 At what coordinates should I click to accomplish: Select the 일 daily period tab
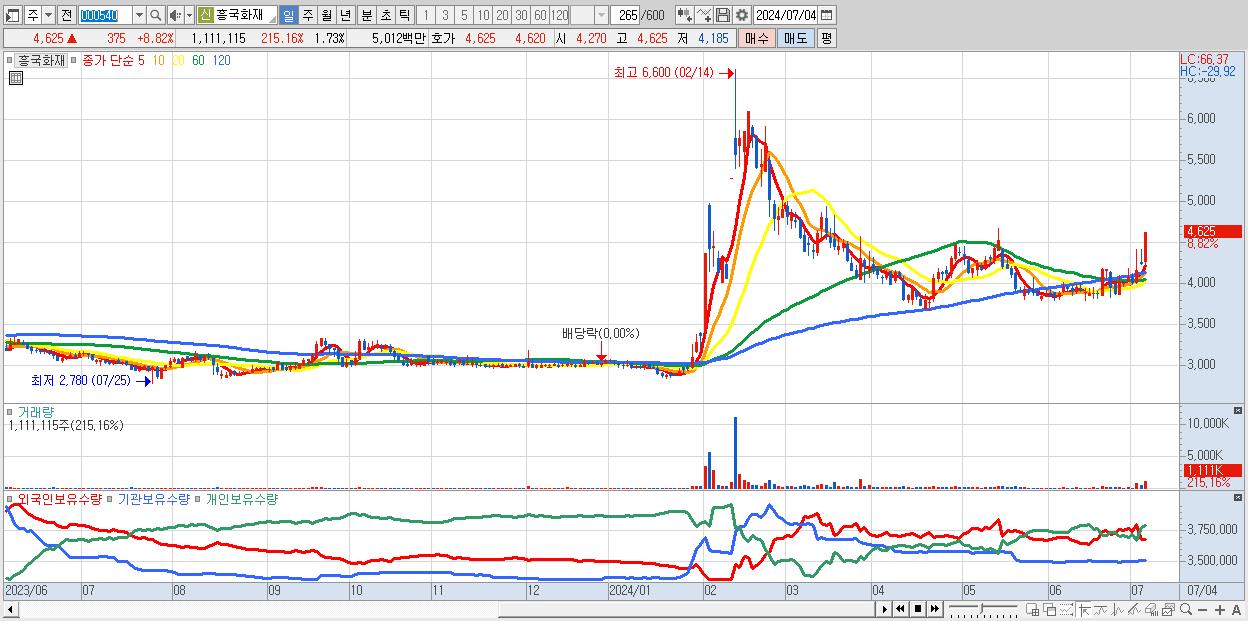289,16
